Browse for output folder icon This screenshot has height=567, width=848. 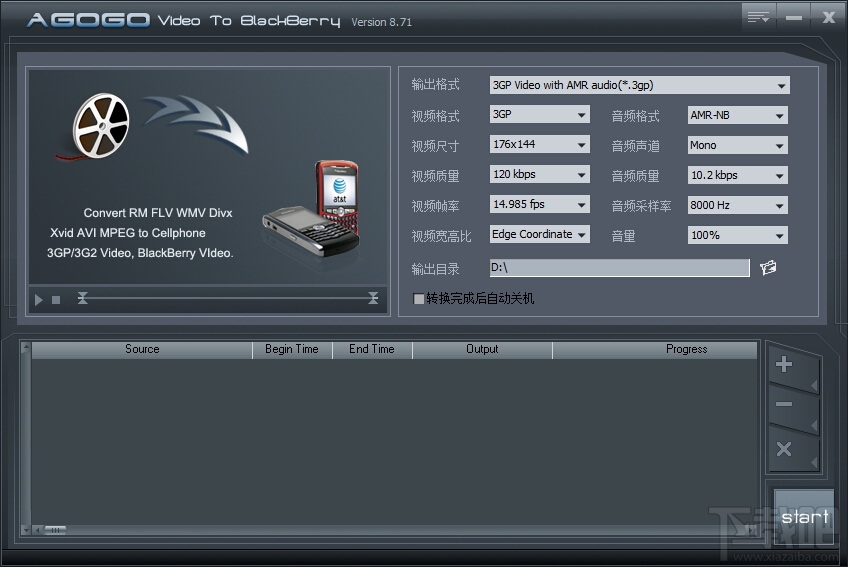coord(768,267)
